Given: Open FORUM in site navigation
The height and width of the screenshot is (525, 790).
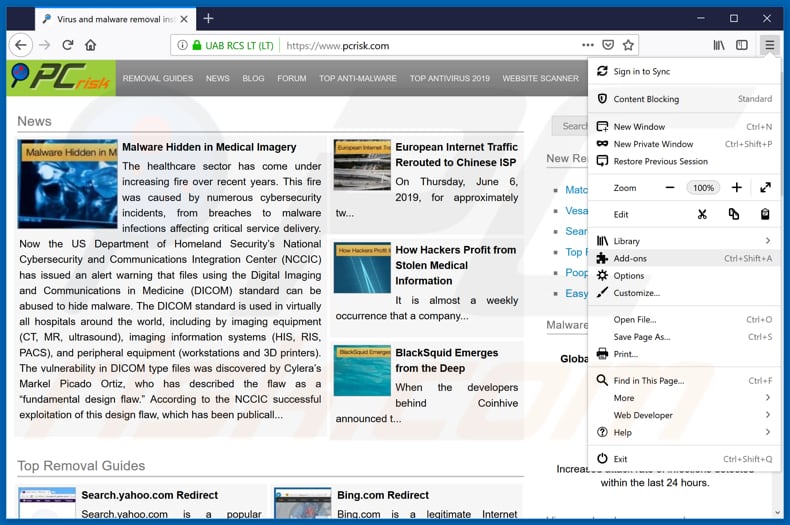Looking at the screenshot, I should [292, 79].
